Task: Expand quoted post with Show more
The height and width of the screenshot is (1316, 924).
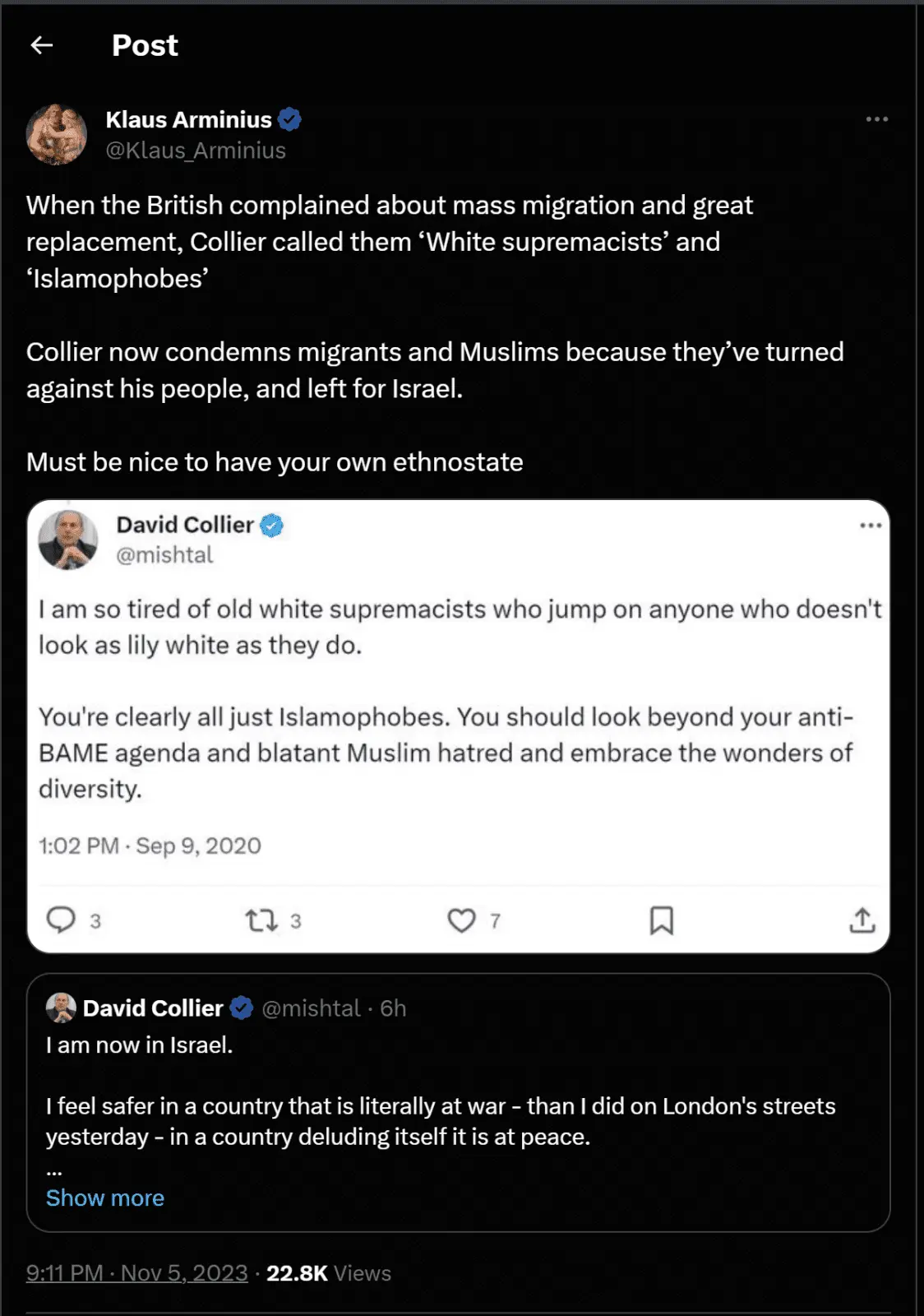Action: point(105,1198)
